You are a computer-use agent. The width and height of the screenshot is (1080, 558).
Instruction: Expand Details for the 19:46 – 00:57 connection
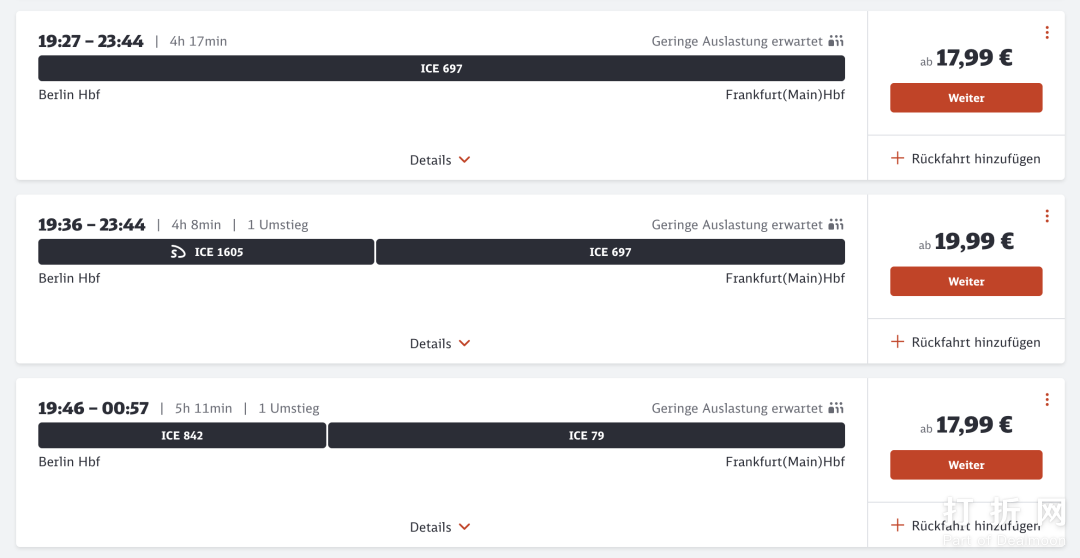440,527
